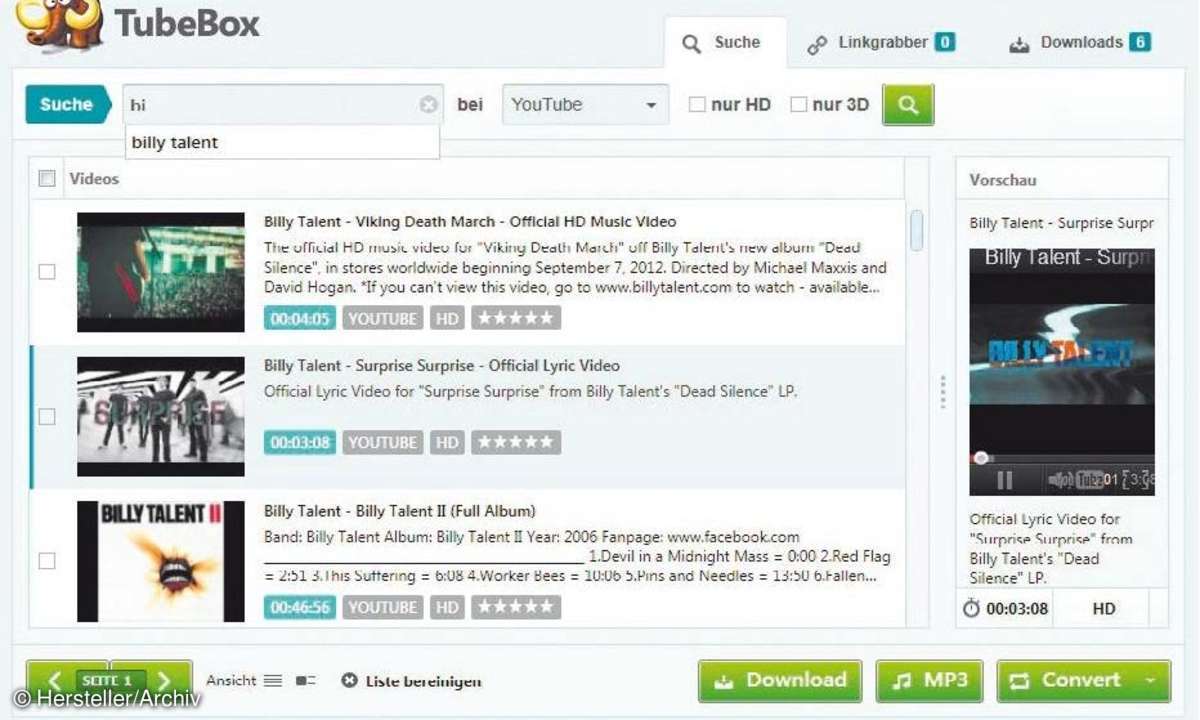
Task: Expand the Convert button dropdown arrow
Action: [1150, 680]
